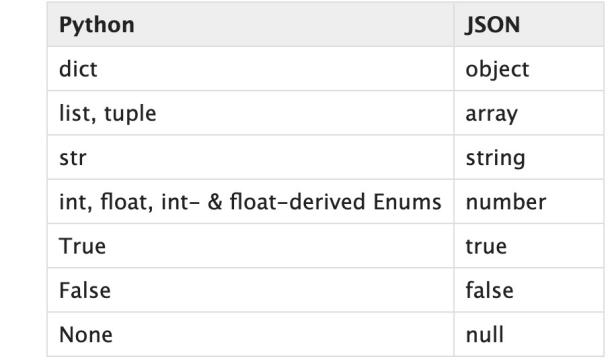Click the int, float, Enums cell
Screen dimensions: 612x361
251,202
